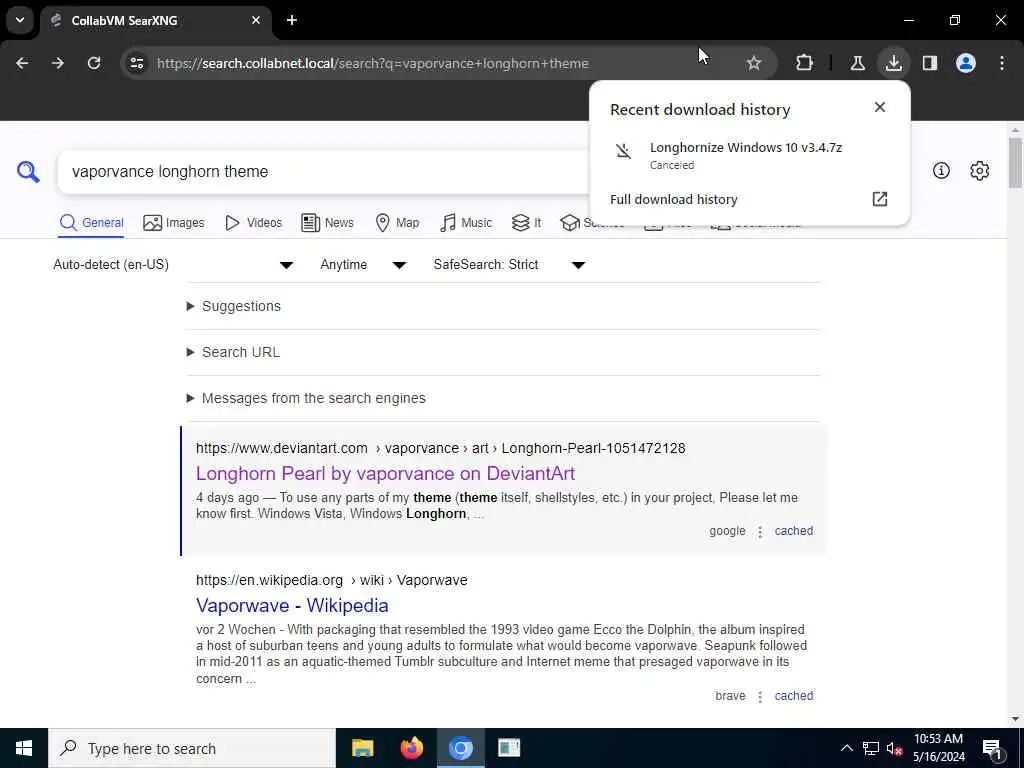Click the browser address bar URL

point(372,63)
